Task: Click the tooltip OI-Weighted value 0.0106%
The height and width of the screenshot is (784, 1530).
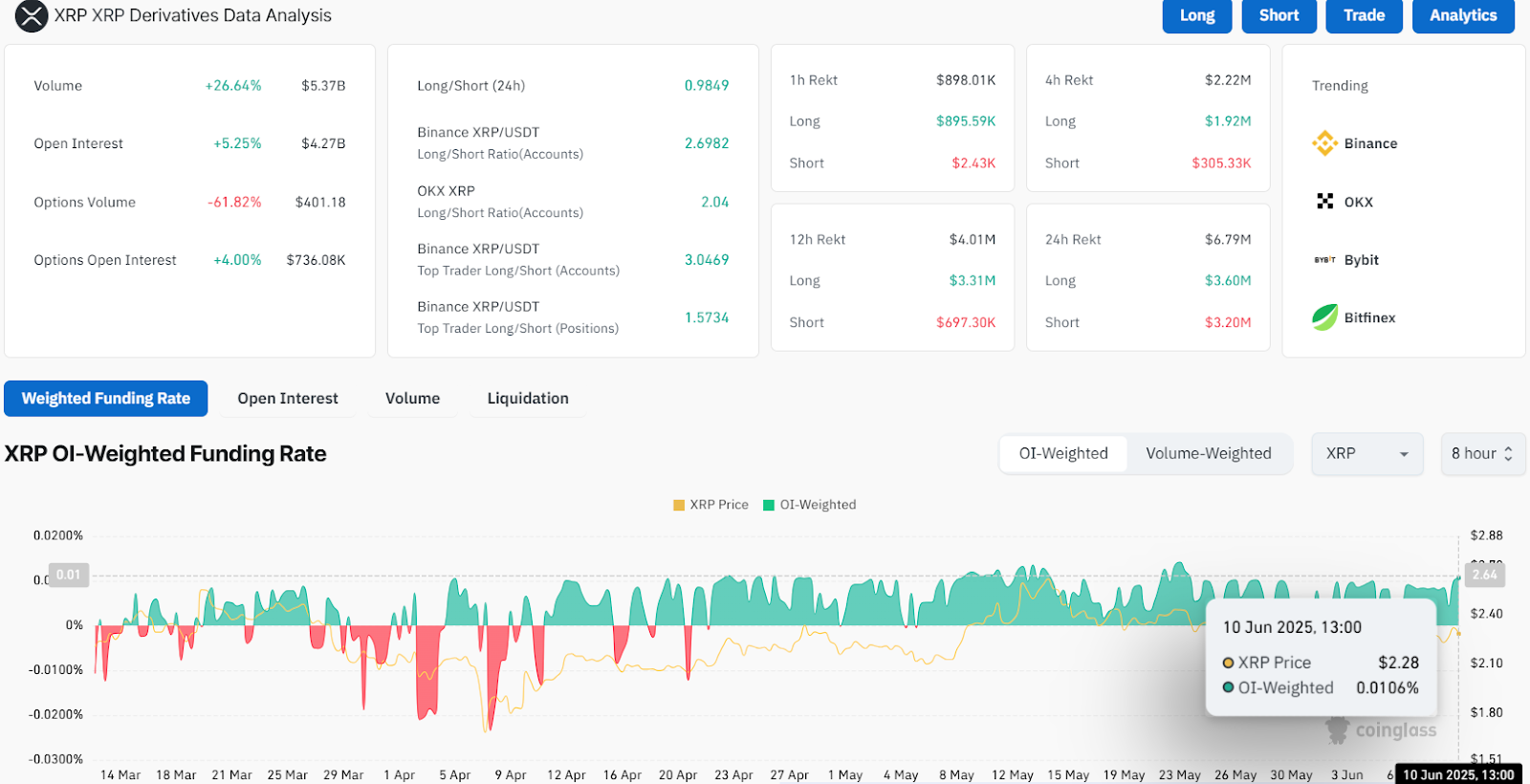Action: point(1388,688)
